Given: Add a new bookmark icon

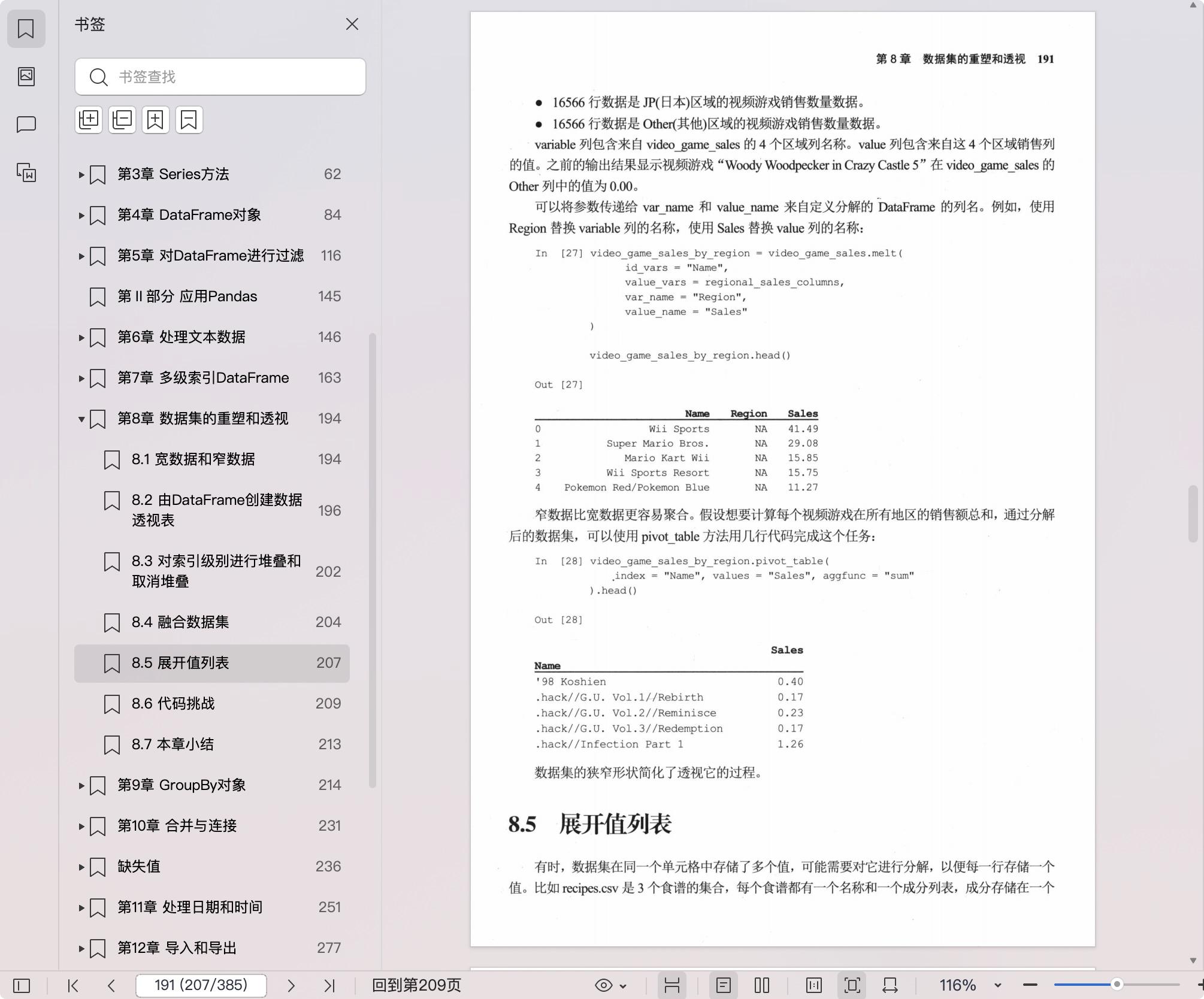Looking at the screenshot, I should pos(156,120).
